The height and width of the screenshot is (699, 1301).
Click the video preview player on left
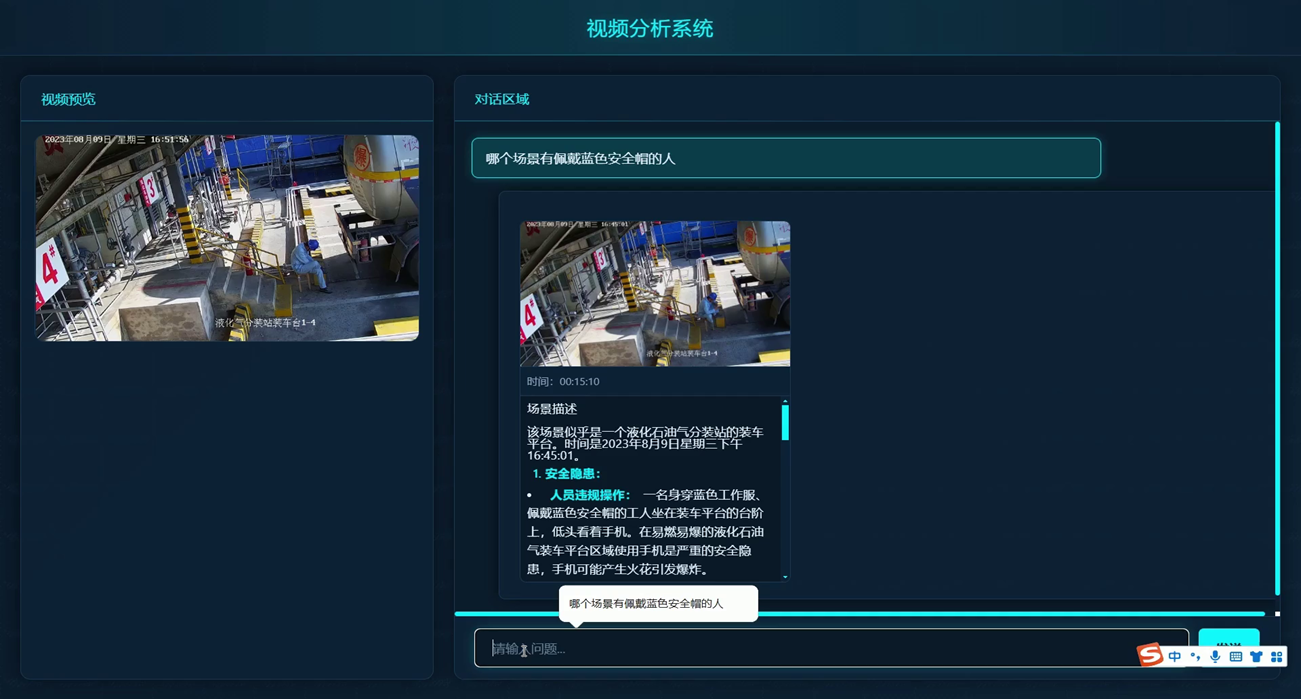click(x=227, y=238)
